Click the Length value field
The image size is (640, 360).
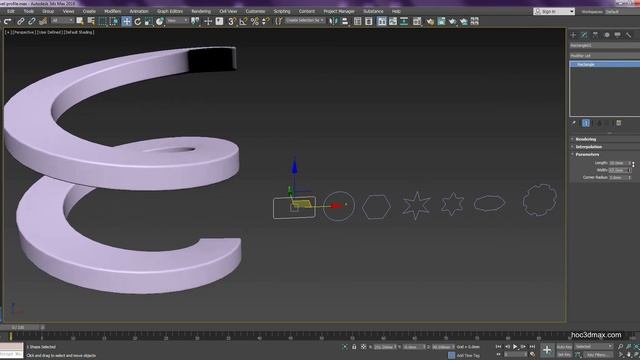[619, 163]
